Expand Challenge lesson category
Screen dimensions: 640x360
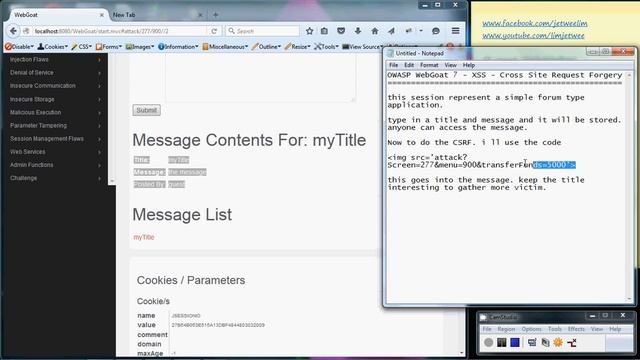(x=56, y=178)
